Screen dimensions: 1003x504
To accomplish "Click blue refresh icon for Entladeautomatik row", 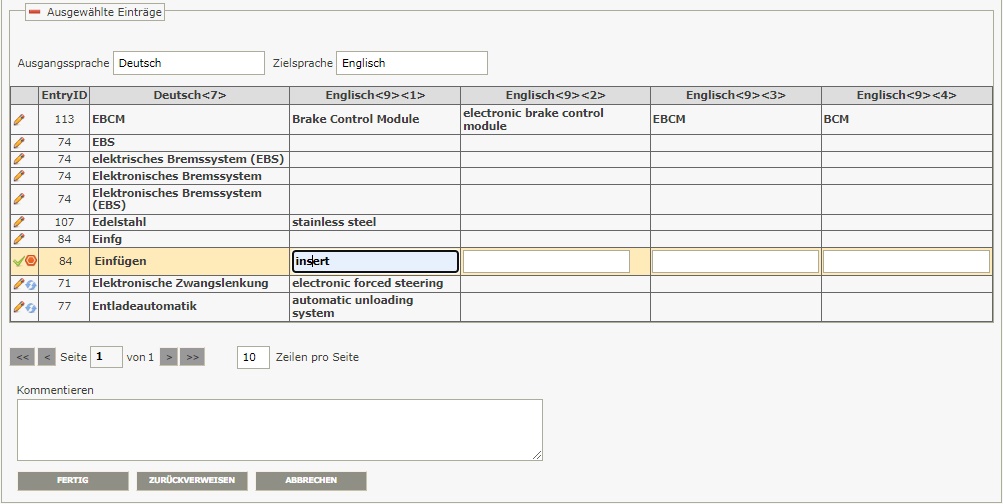I will [x=31, y=307].
